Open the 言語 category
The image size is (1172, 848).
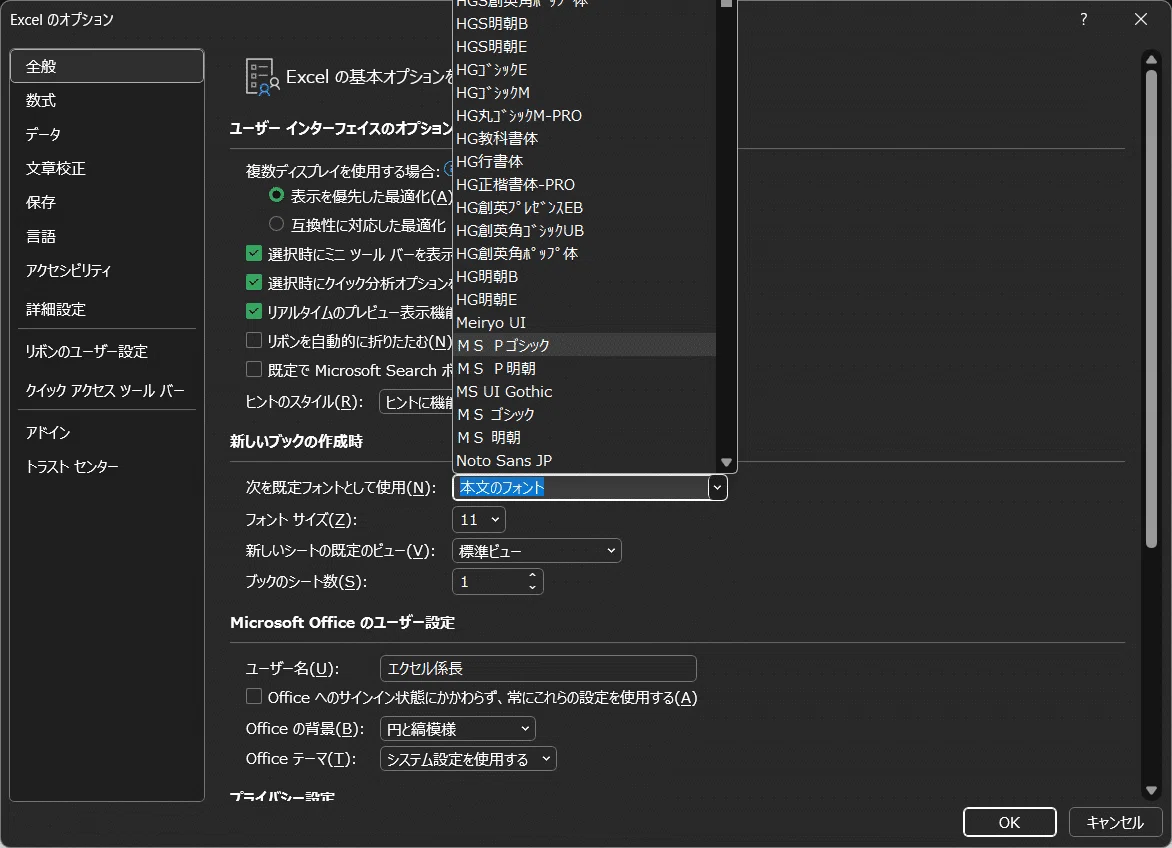[x=107, y=237]
